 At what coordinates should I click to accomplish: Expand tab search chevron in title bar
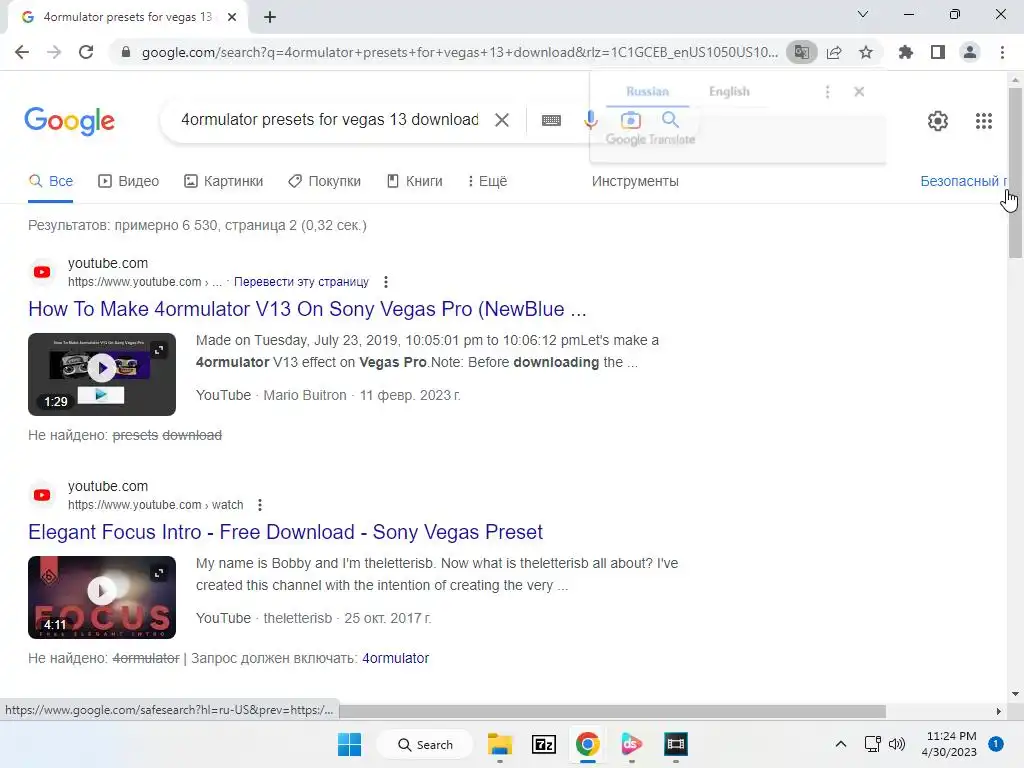[863, 14]
